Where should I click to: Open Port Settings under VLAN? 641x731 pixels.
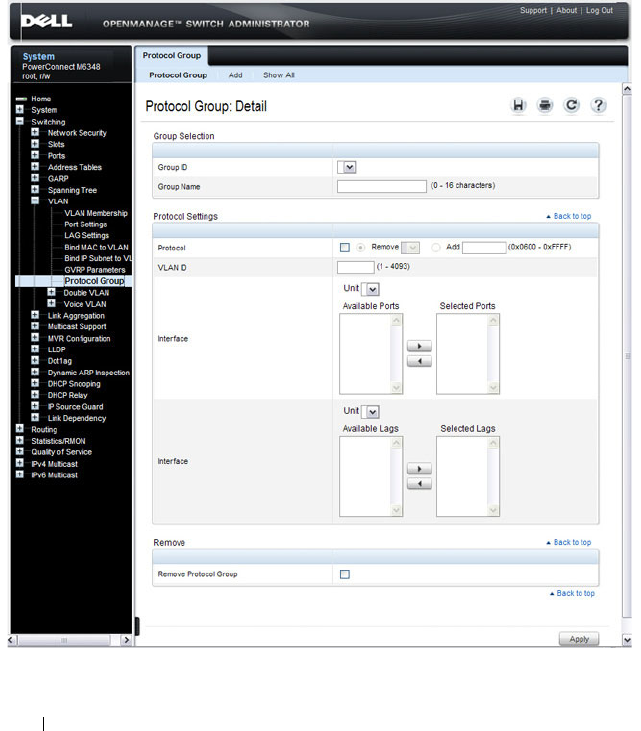coord(85,224)
